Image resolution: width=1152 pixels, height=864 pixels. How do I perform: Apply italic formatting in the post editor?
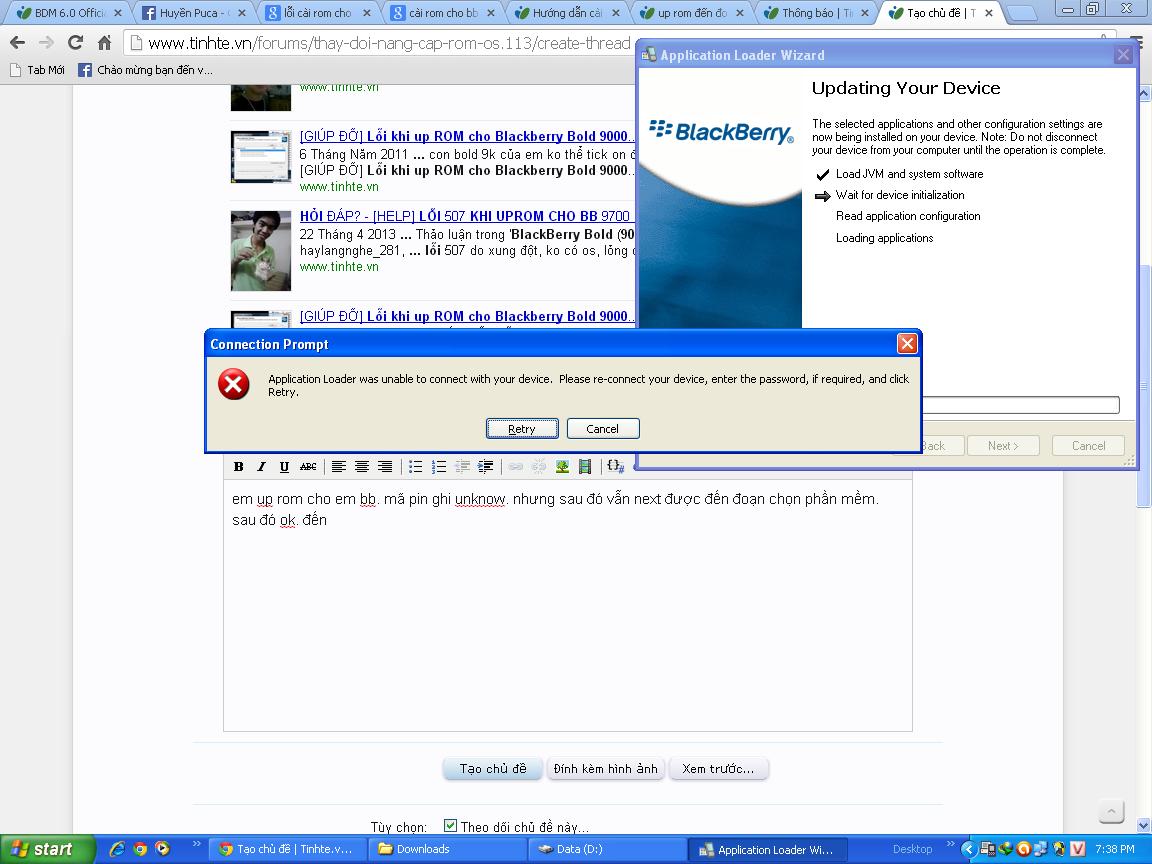(262, 467)
